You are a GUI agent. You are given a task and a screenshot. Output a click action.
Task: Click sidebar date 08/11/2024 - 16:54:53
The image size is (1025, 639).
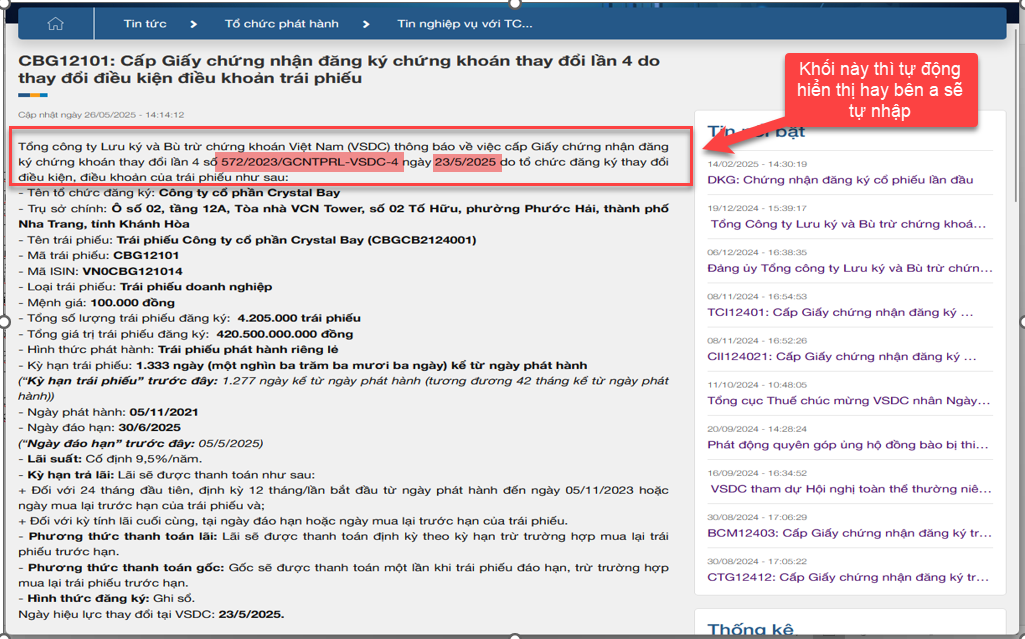tap(757, 296)
